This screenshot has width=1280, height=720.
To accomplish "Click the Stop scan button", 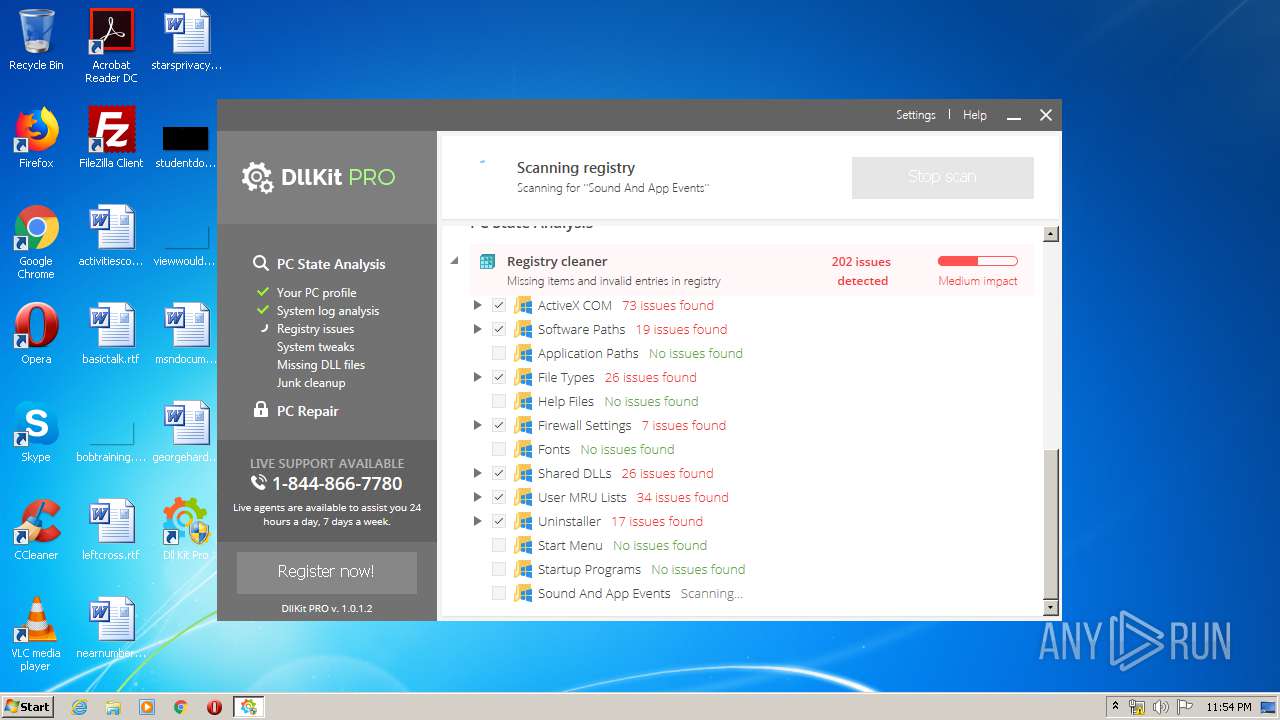I will point(942,177).
